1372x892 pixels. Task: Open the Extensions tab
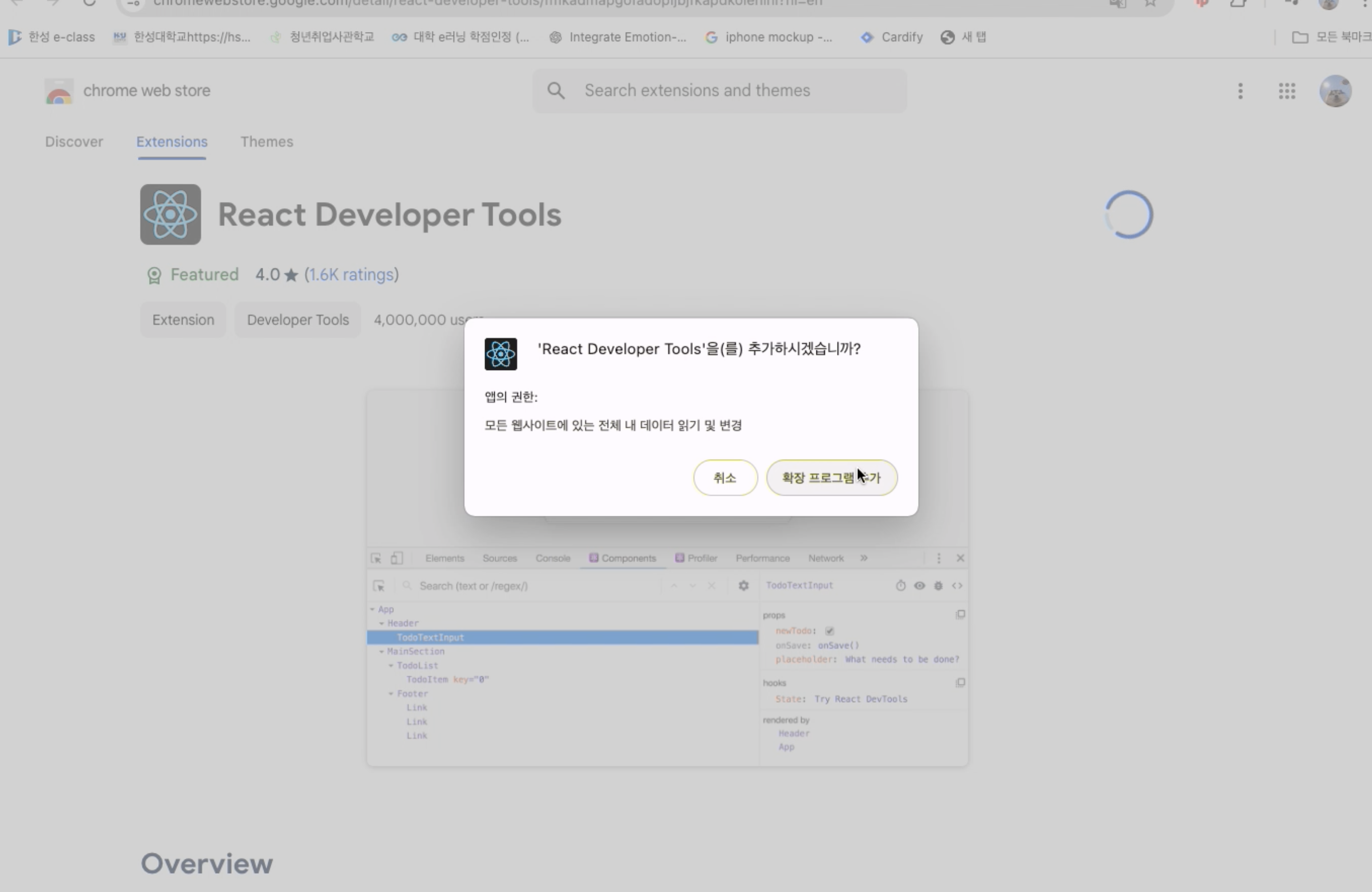click(x=172, y=142)
